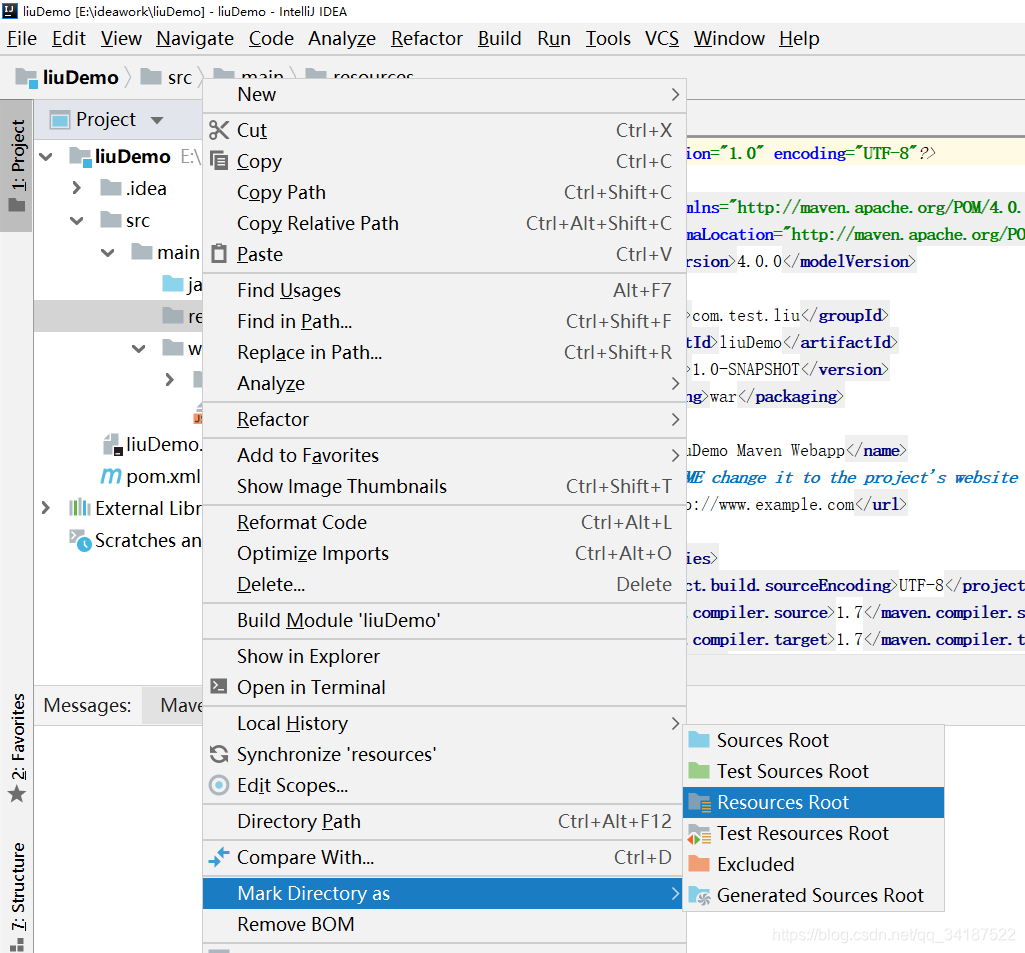Screen dimensions: 1025x953
Task: Select the src breadcrumb
Action: 180,78
